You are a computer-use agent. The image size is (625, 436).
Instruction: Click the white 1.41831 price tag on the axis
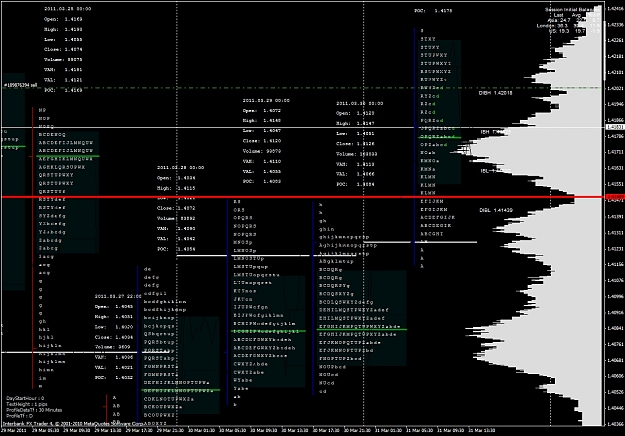point(615,127)
